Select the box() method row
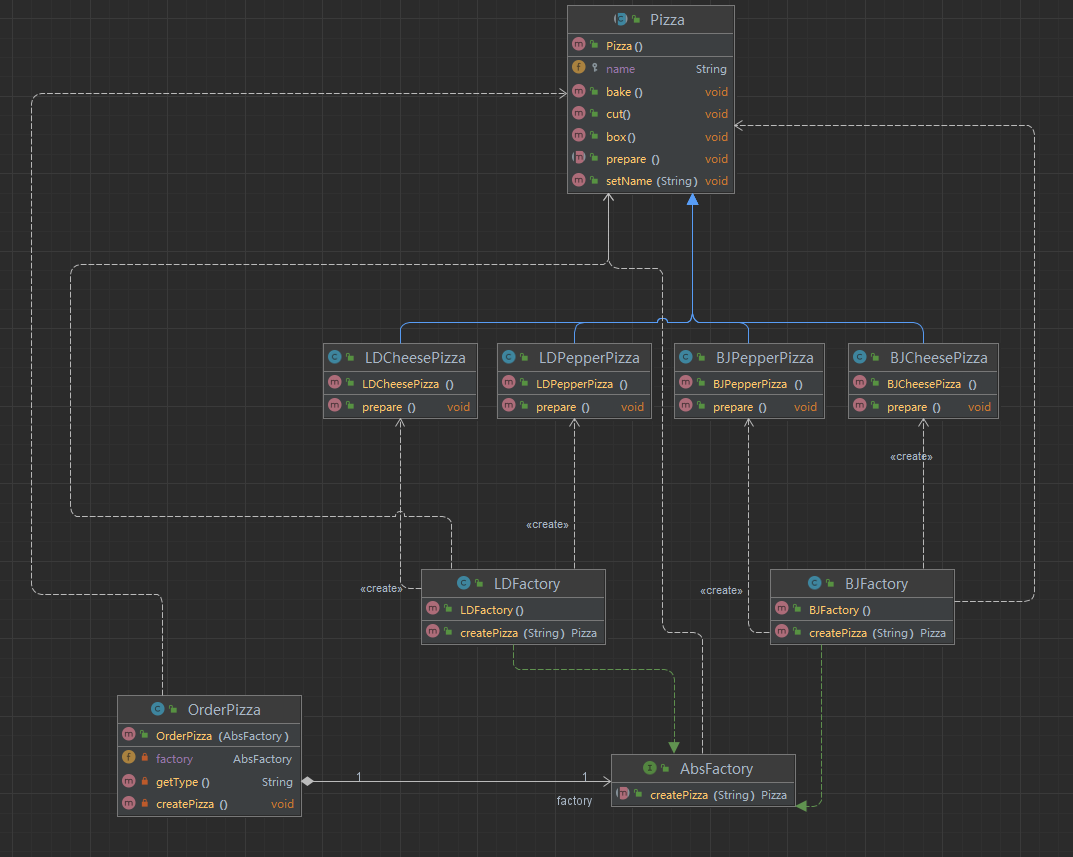This screenshot has width=1073, height=857. click(x=651, y=137)
